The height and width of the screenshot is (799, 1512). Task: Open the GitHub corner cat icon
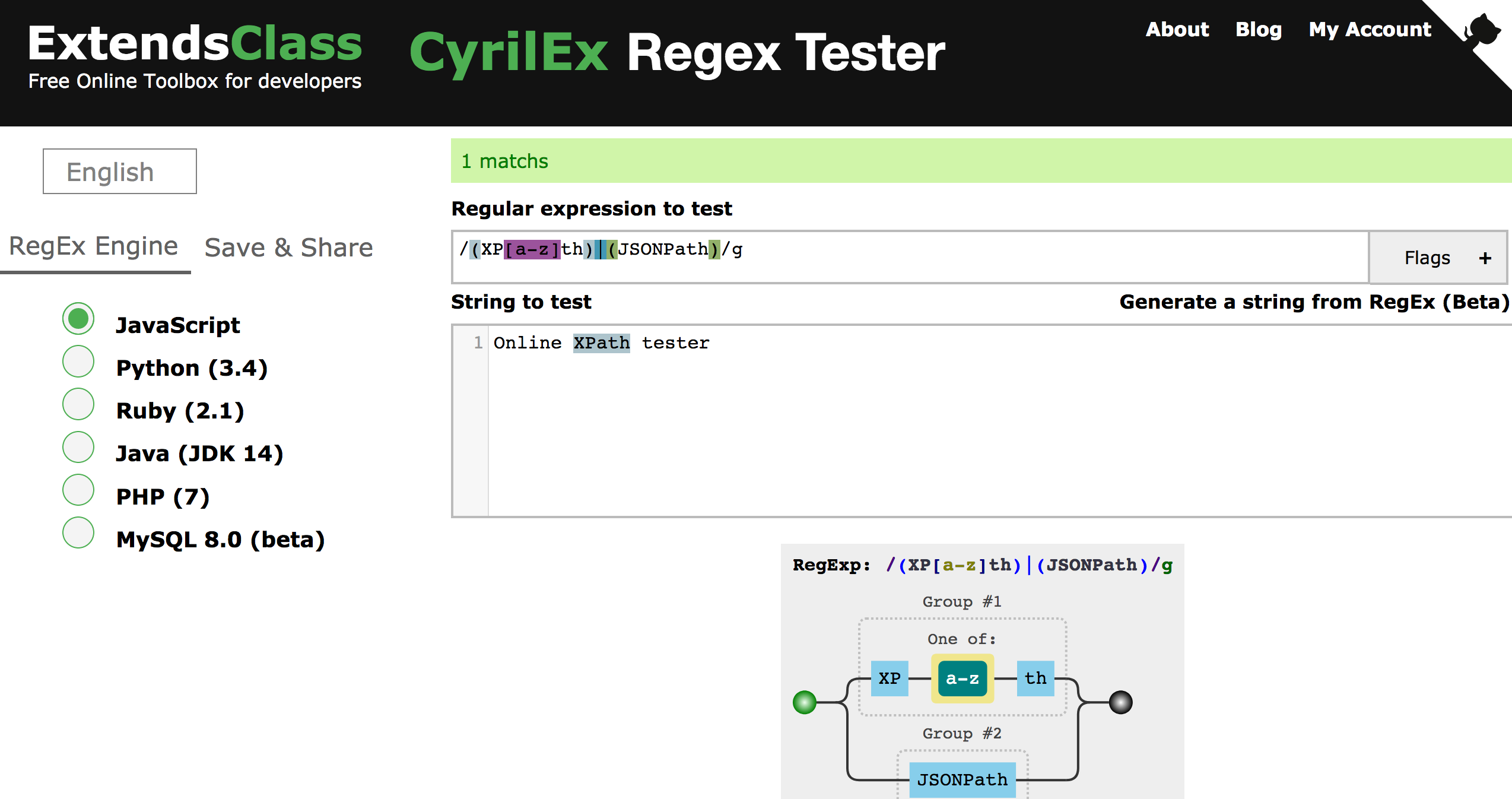(1482, 30)
